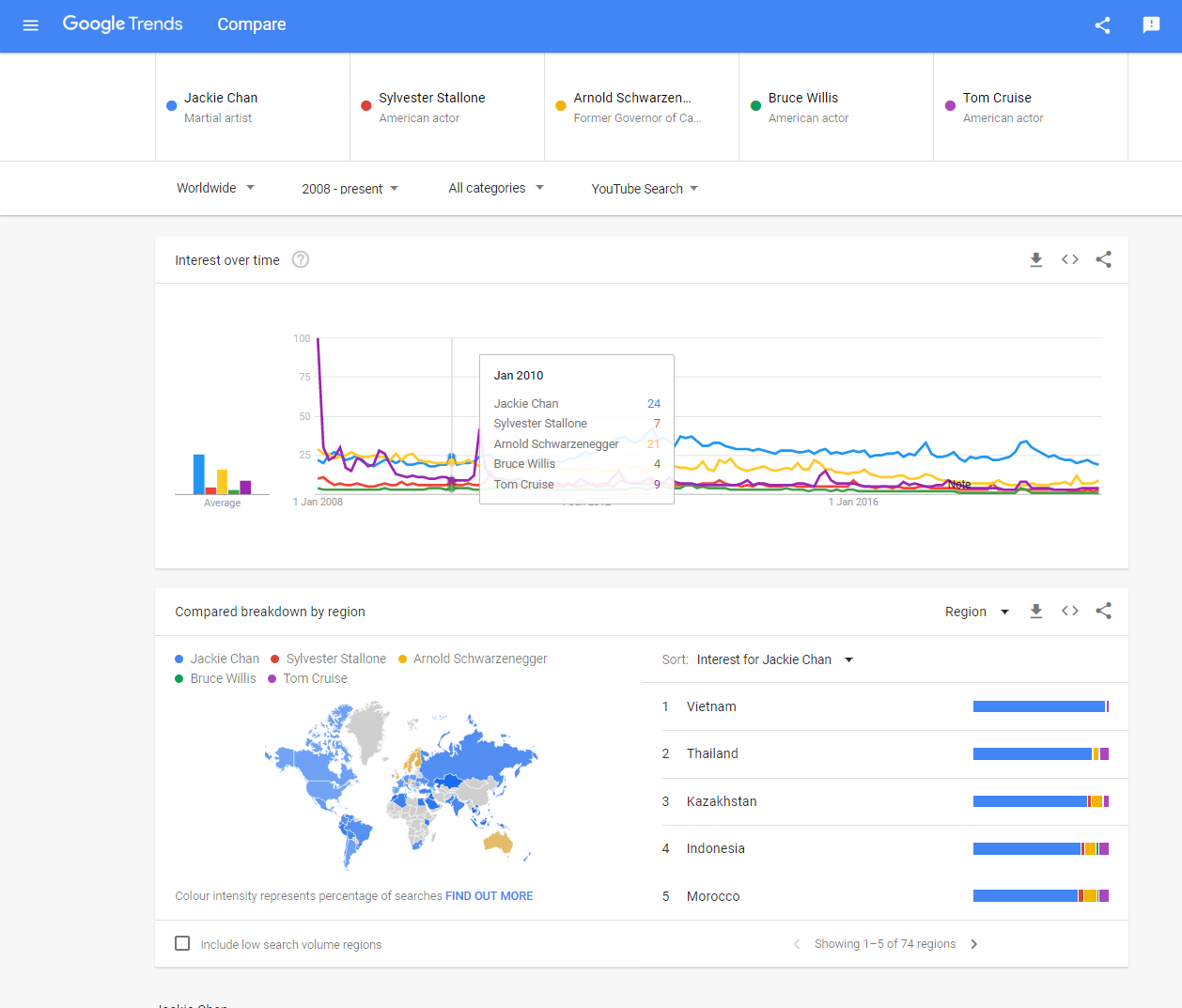Click the Interest over time help icon
Image resolution: width=1182 pixels, height=1008 pixels.
click(x=301, y=259)
